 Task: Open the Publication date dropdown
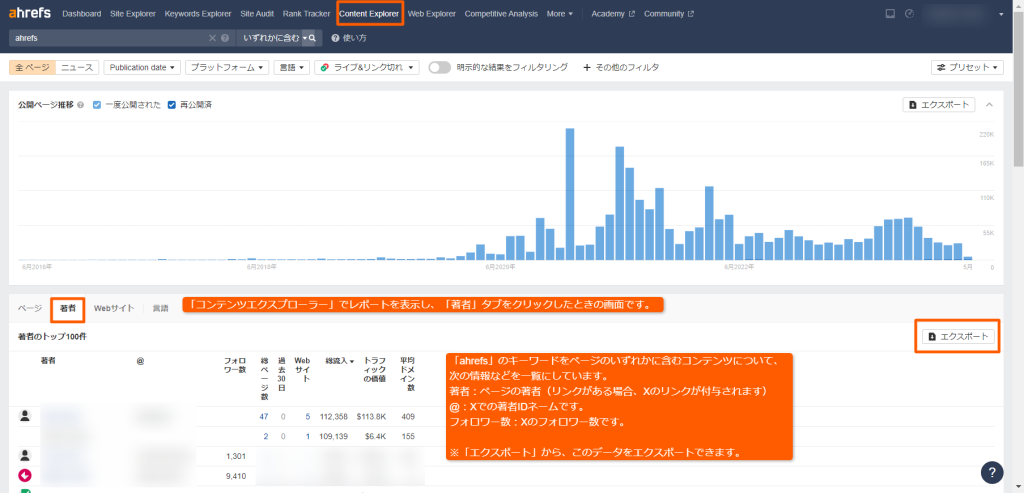(x=142, y=67)
